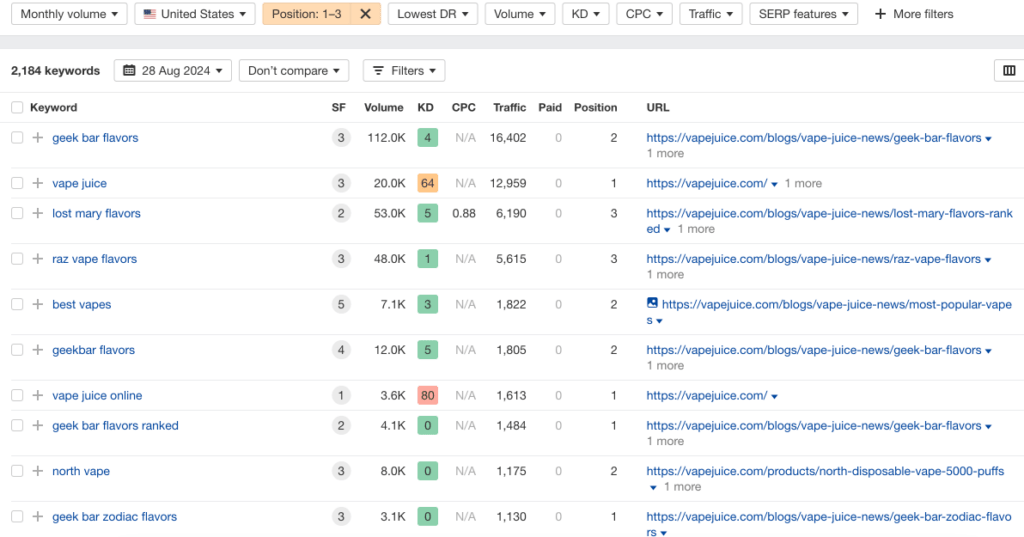Check the box for raz vape flavors row

pos(17,259)
